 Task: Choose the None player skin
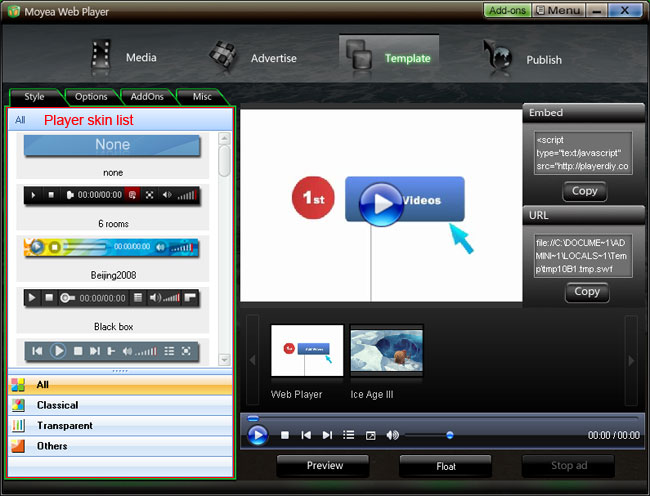(112, 155)
